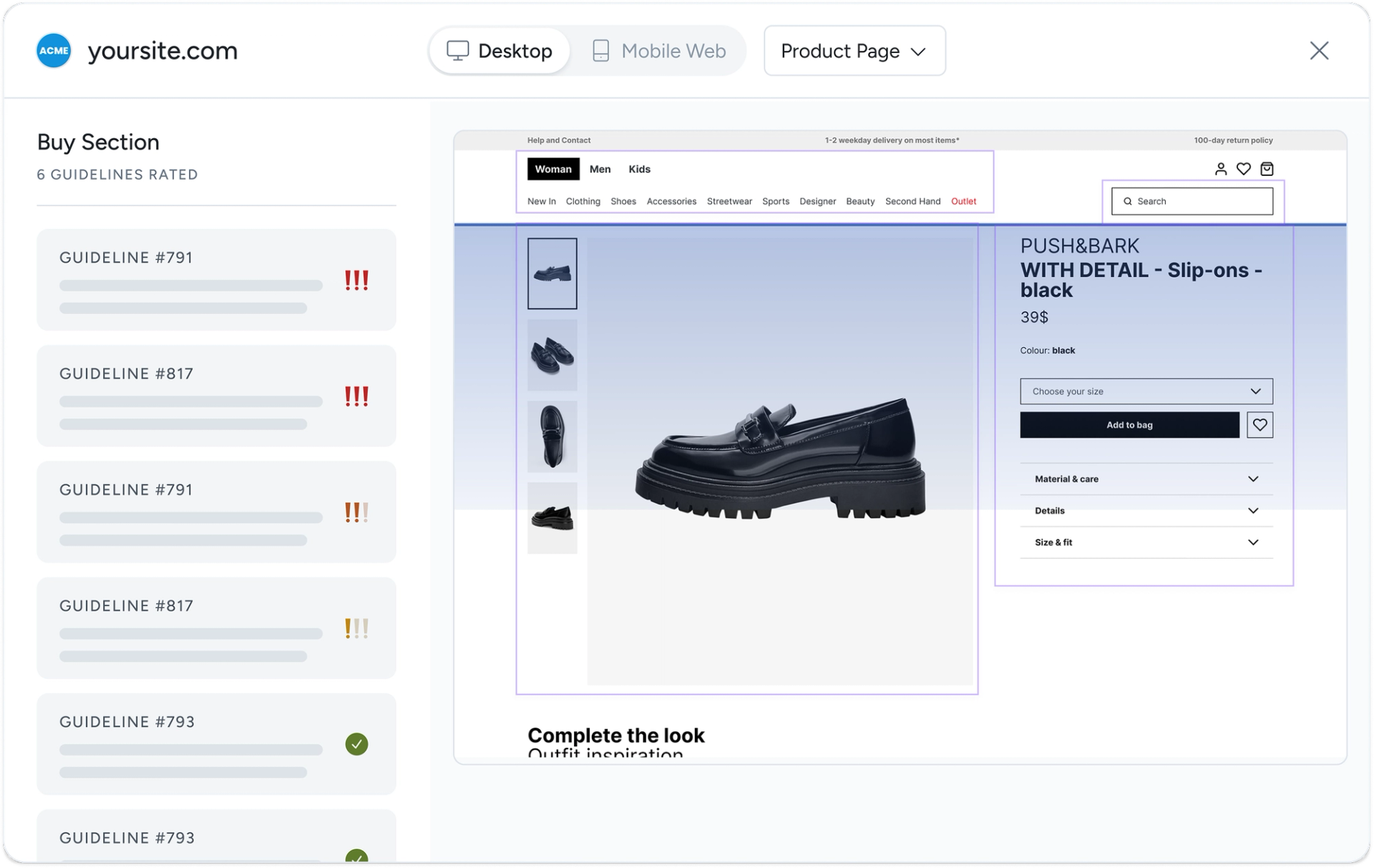Image resolution: width=1374 pixels, height=868 pixels.
Task: Open the Clothing menu
Action: tap(583, 201)
